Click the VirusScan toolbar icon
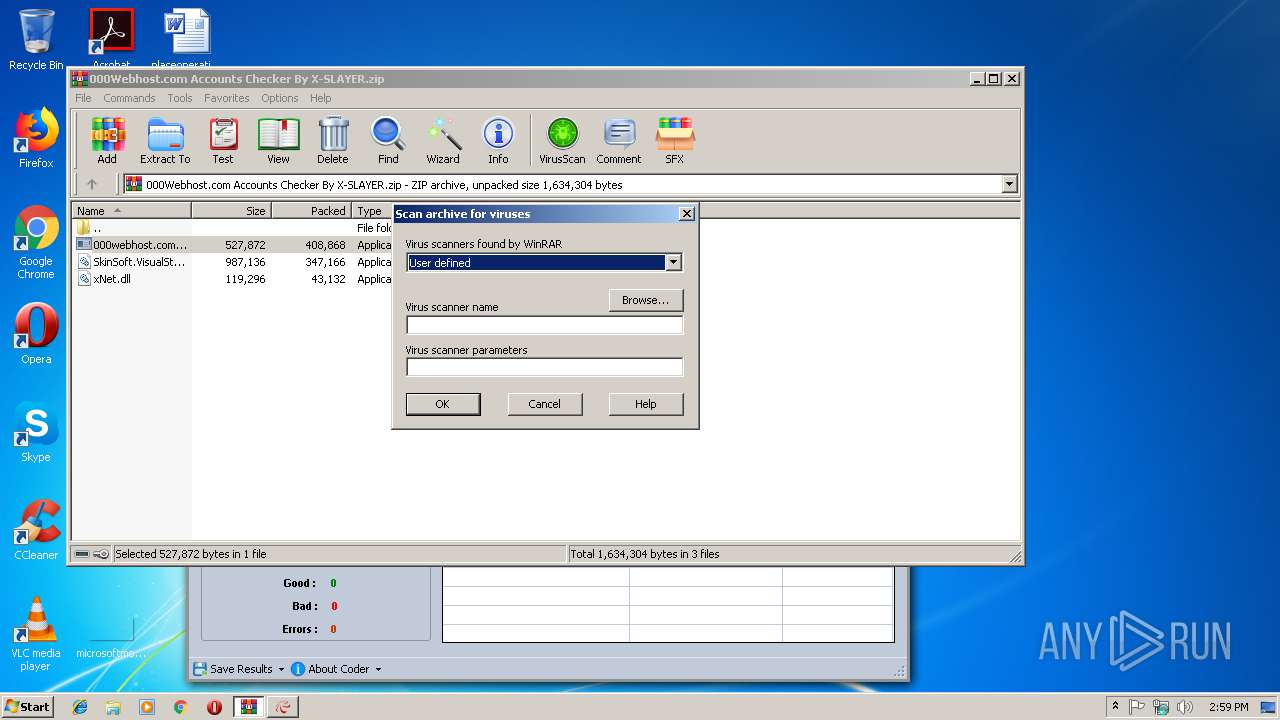 point(562,140)
